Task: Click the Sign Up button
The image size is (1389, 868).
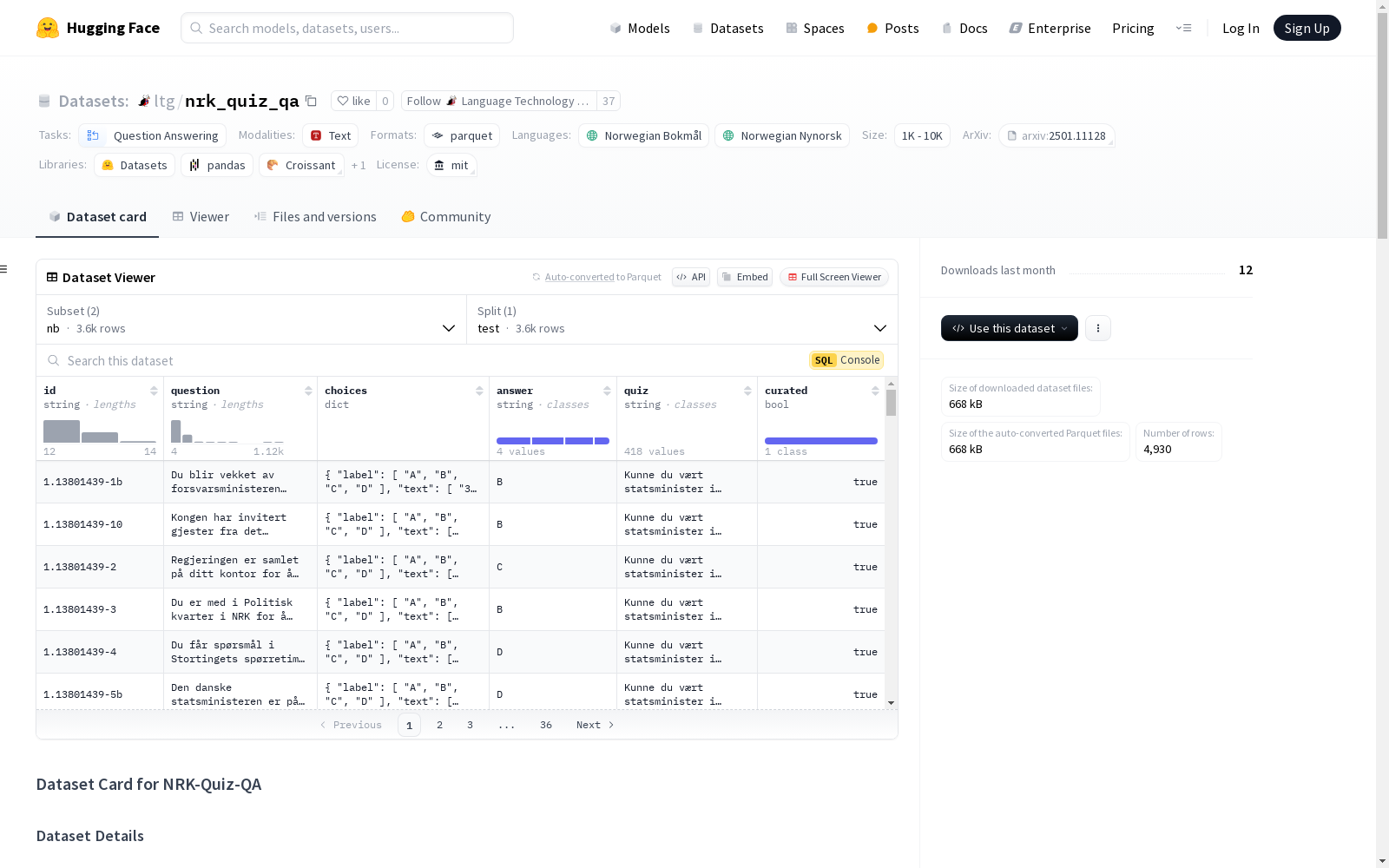Action: (1307, 28)
